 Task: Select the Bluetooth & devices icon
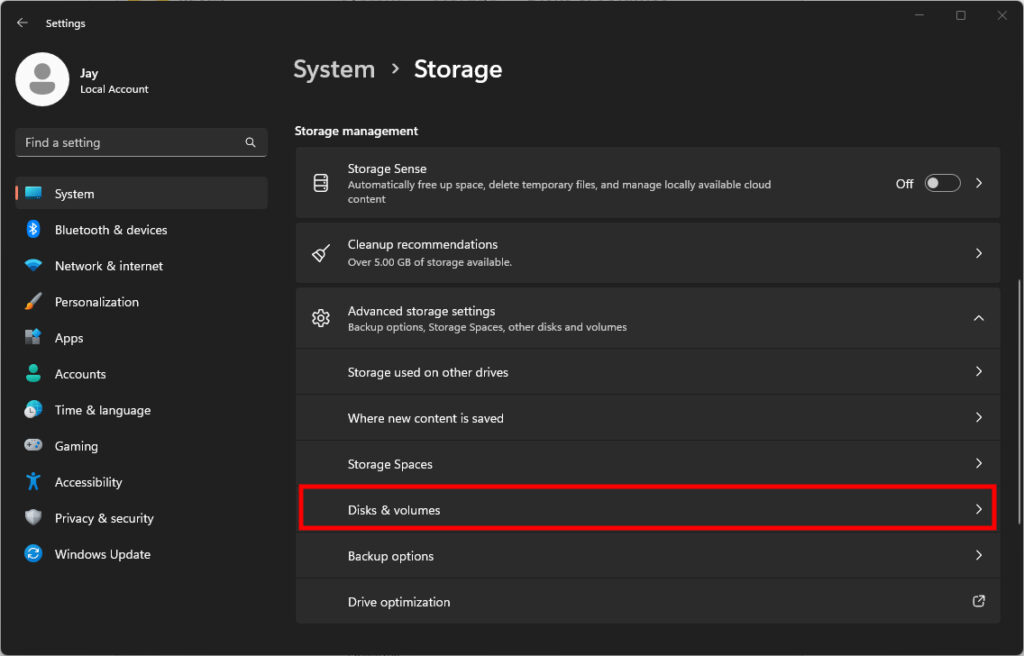click(x=32, y=229)
